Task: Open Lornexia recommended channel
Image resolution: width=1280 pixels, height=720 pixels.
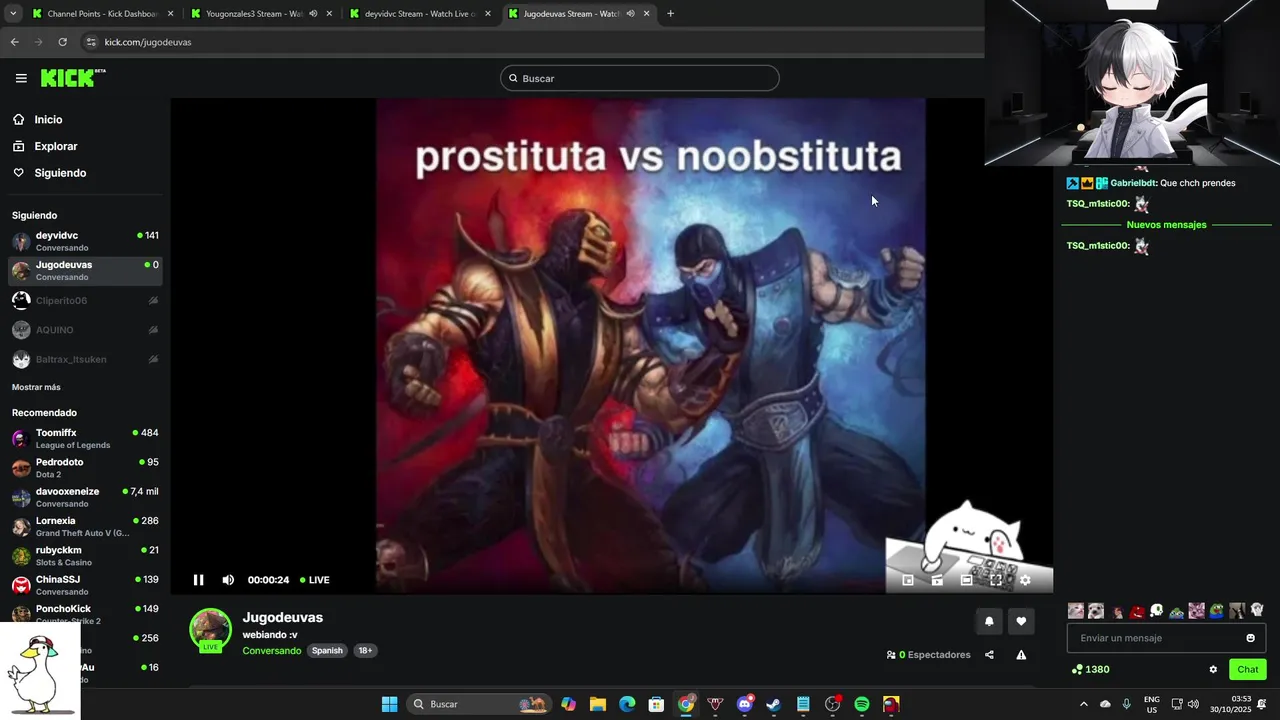Action: pos(85,527)
